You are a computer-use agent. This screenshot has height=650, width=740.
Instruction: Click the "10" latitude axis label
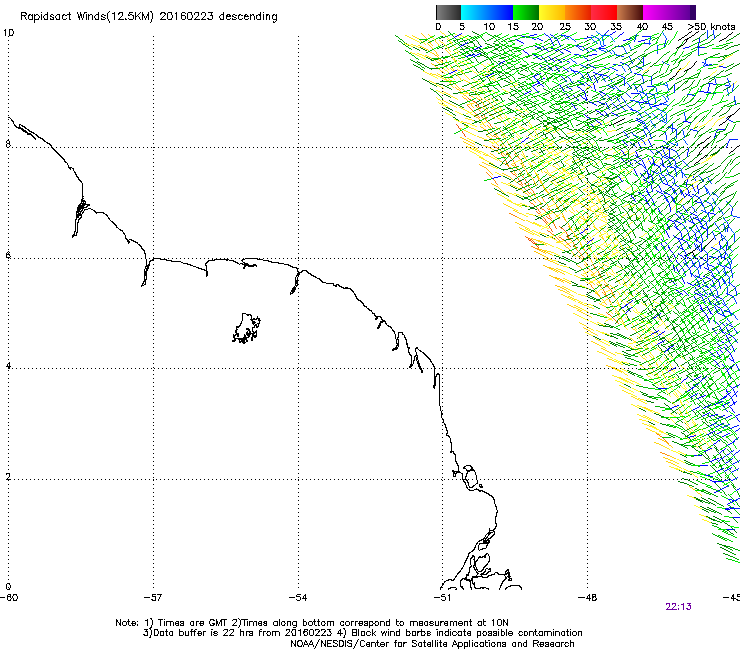(8, 33)
